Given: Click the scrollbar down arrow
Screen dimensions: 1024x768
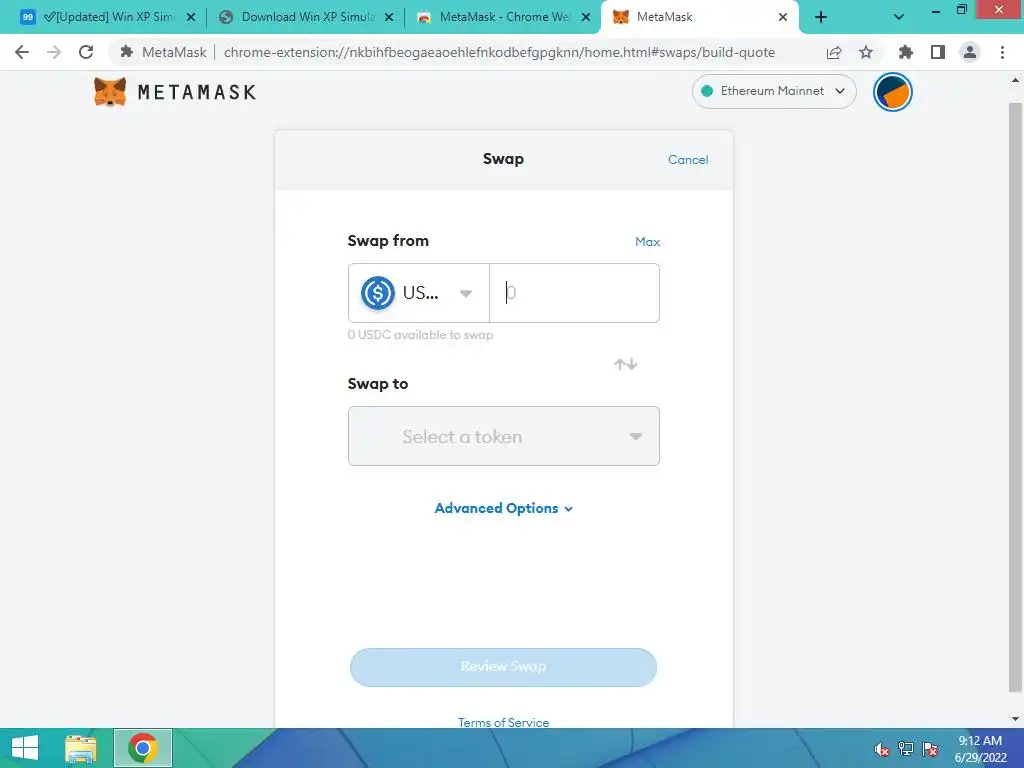Looking at the screenshot, I should 1016,719.
